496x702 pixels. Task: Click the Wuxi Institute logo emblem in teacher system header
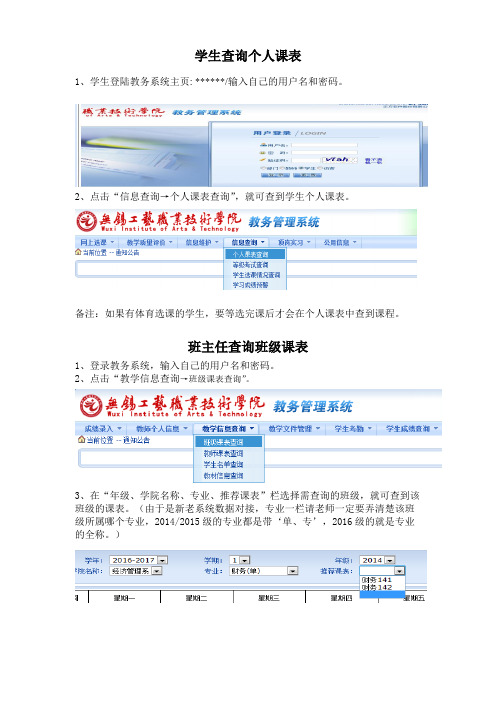(x=91, y=406)
